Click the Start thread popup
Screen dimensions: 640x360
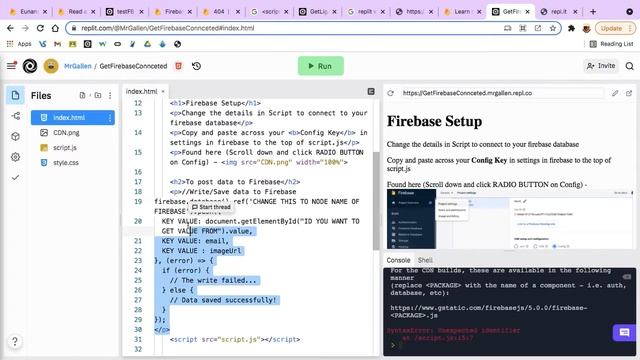tap(211, 207)
